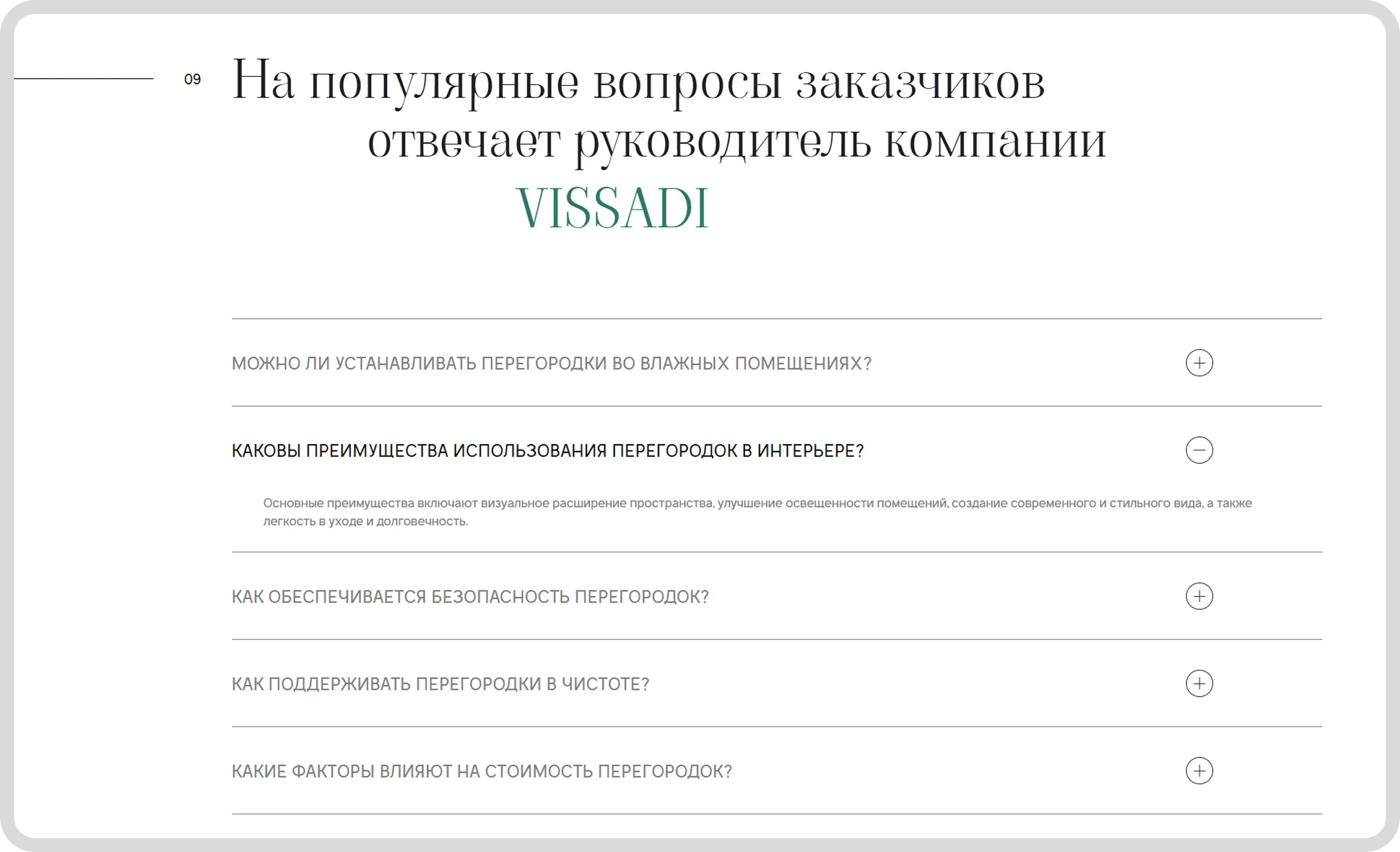Expand the question about partition safety

point(470,596)
